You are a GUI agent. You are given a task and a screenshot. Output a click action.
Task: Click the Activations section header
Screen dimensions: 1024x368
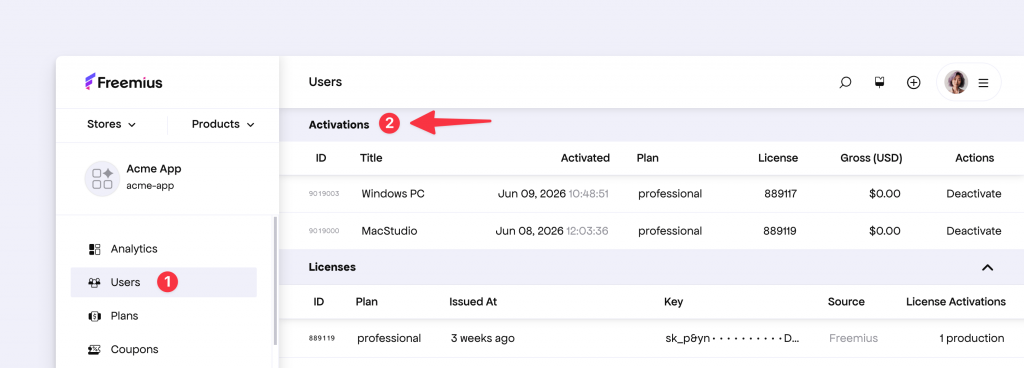[339, 125]
